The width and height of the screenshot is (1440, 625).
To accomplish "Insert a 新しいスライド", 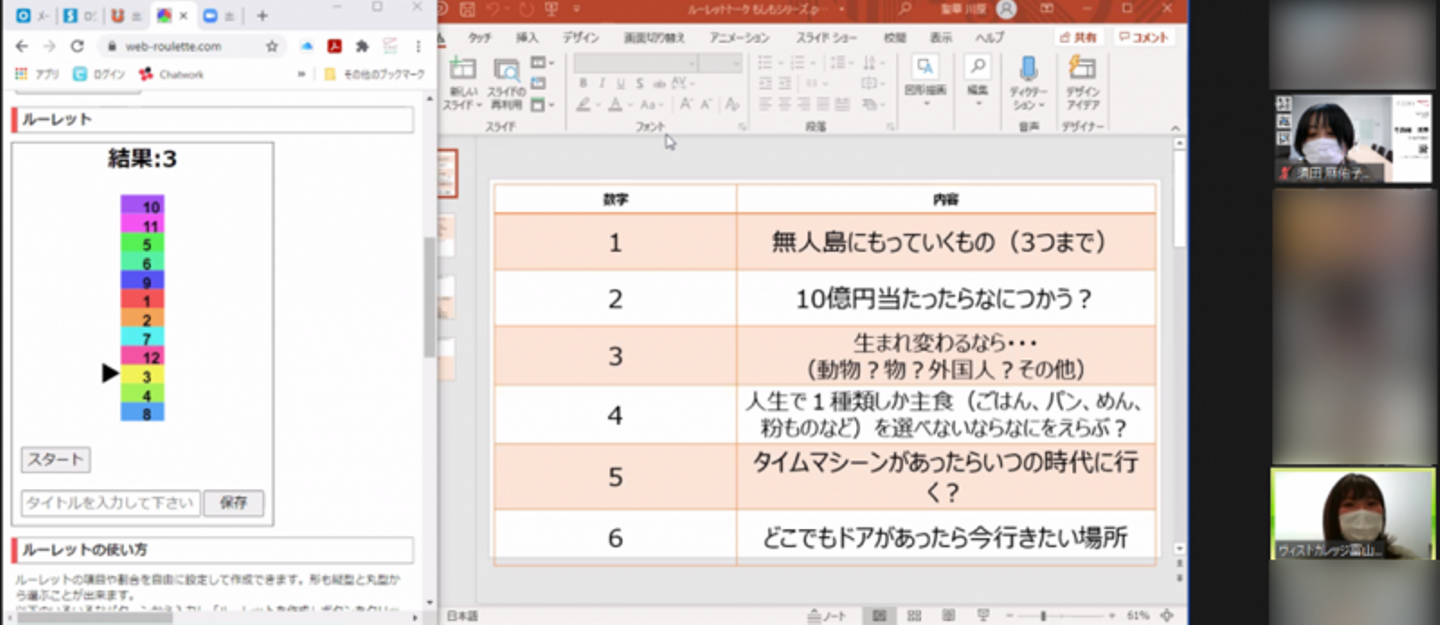I will (462, 84).
